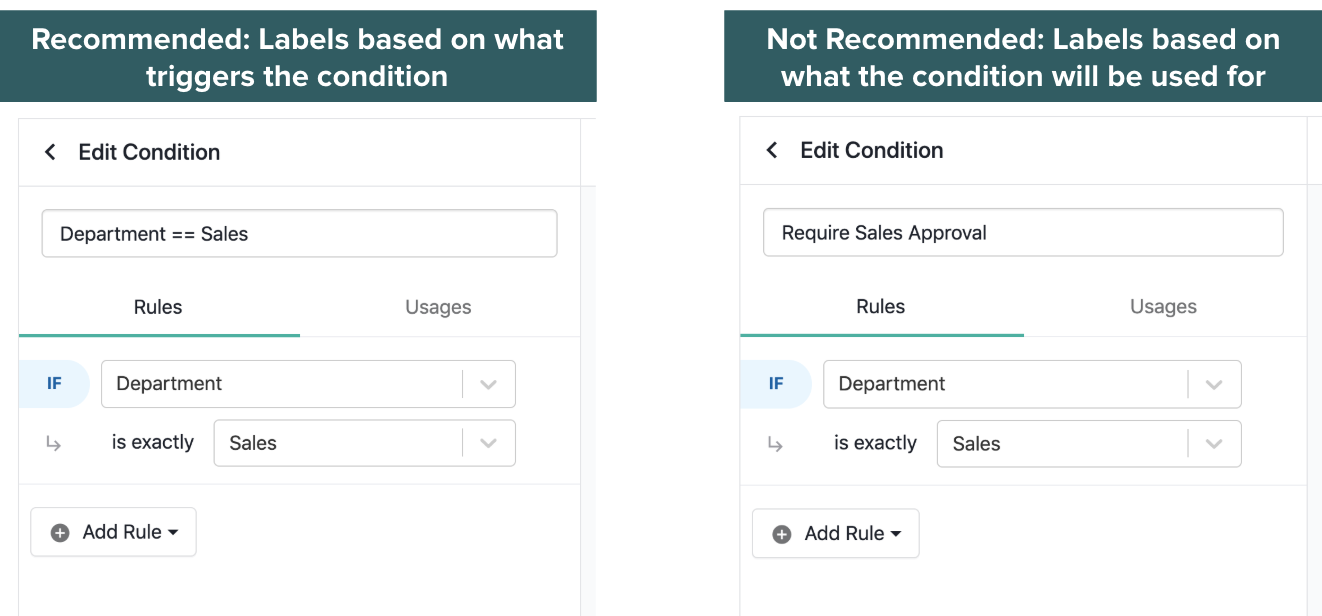This screenshot has height=616, width=1322.
Task: Go back using arrow in Not Recommended panel
Action: 771,150
